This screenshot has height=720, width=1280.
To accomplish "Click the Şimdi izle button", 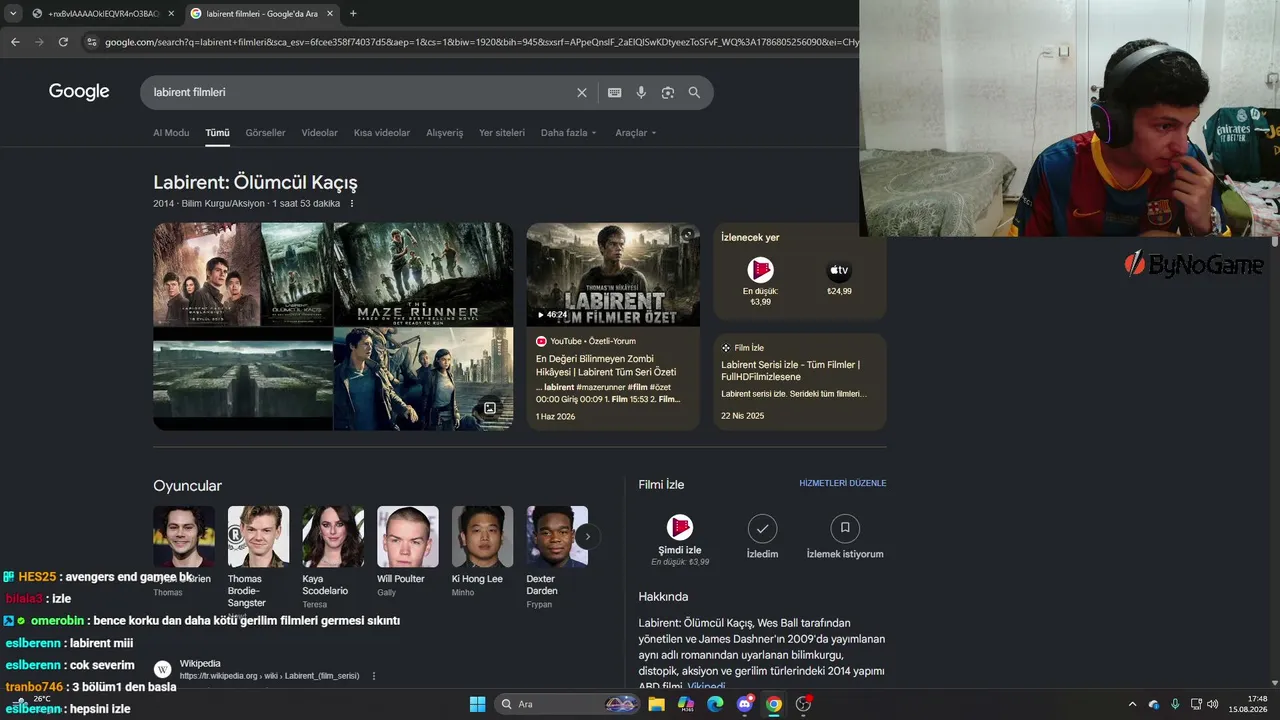I will point(680,539).
